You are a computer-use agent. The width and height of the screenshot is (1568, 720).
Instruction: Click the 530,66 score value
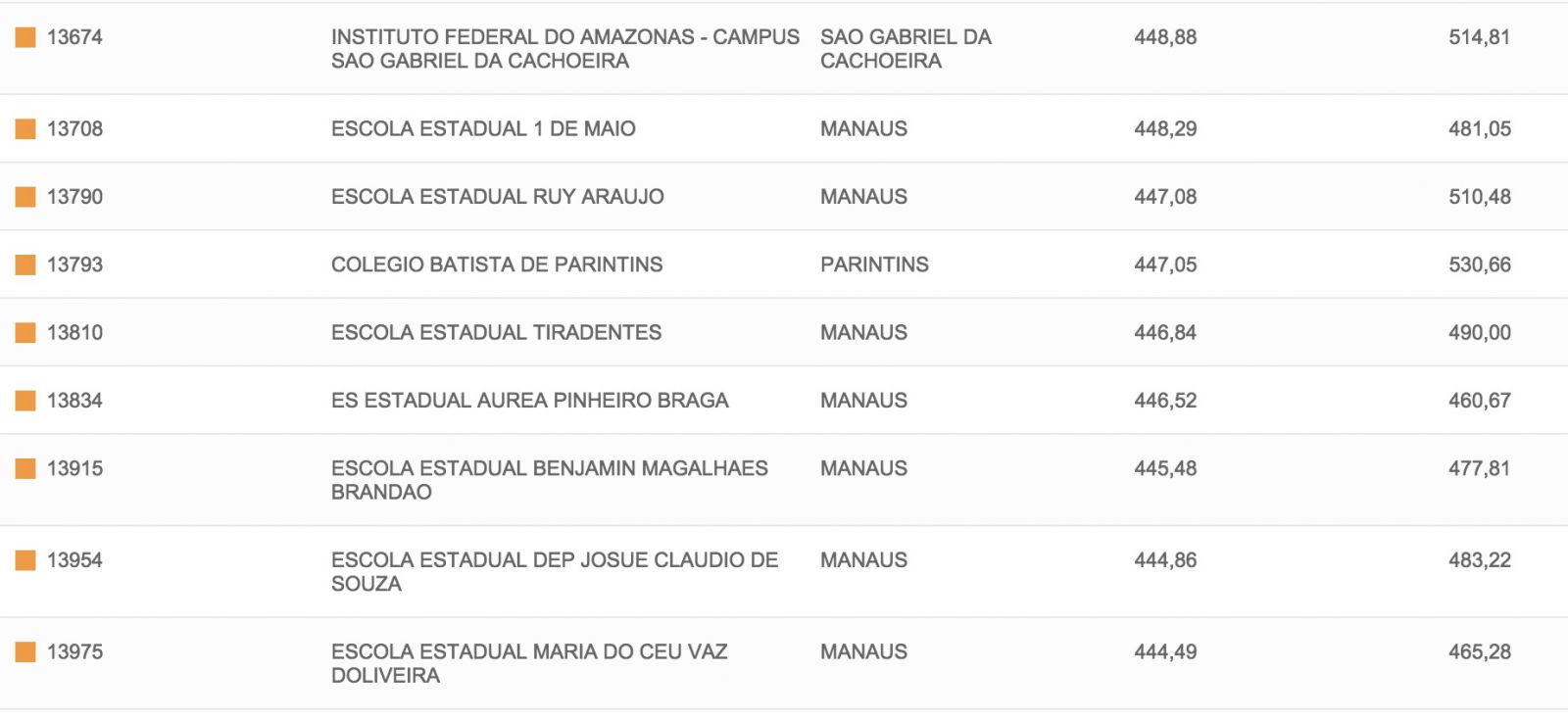pos(1479,264)
